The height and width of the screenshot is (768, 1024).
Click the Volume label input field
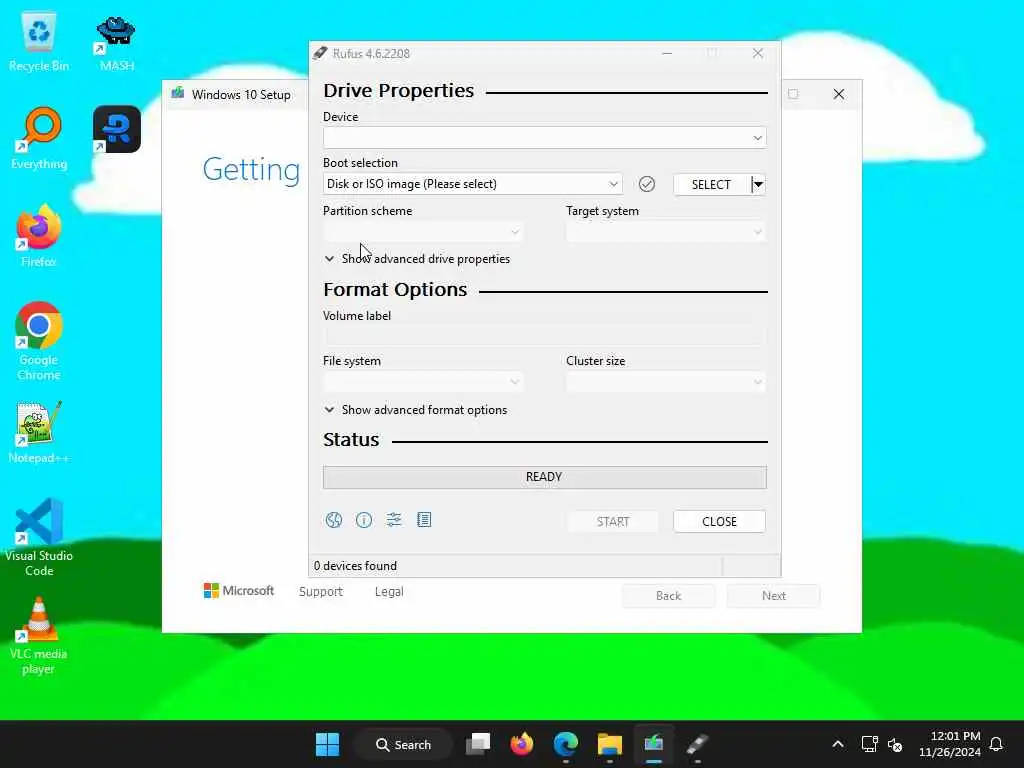click(x=545, y=336)
